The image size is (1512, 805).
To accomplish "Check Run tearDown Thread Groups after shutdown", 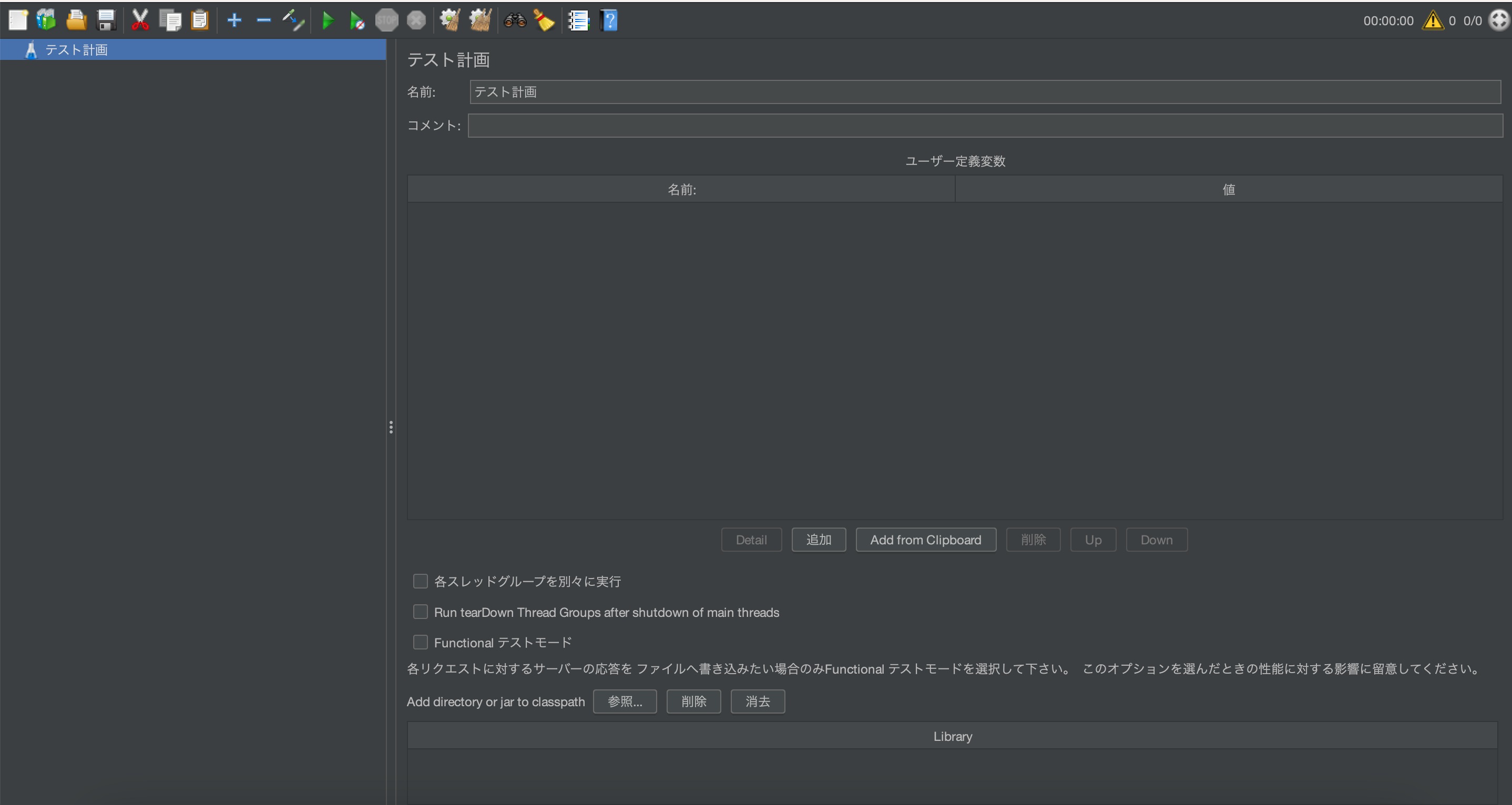I will (420, 612).
